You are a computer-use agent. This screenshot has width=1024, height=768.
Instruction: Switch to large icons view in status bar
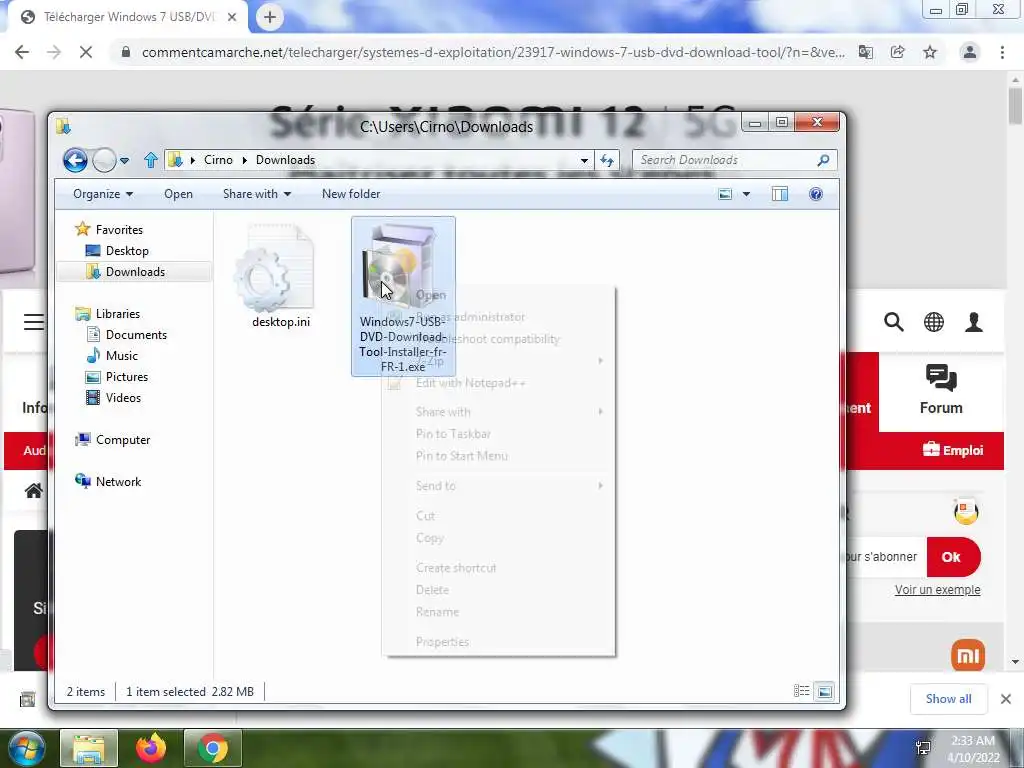pyautogui.click(x=825, y=691)
